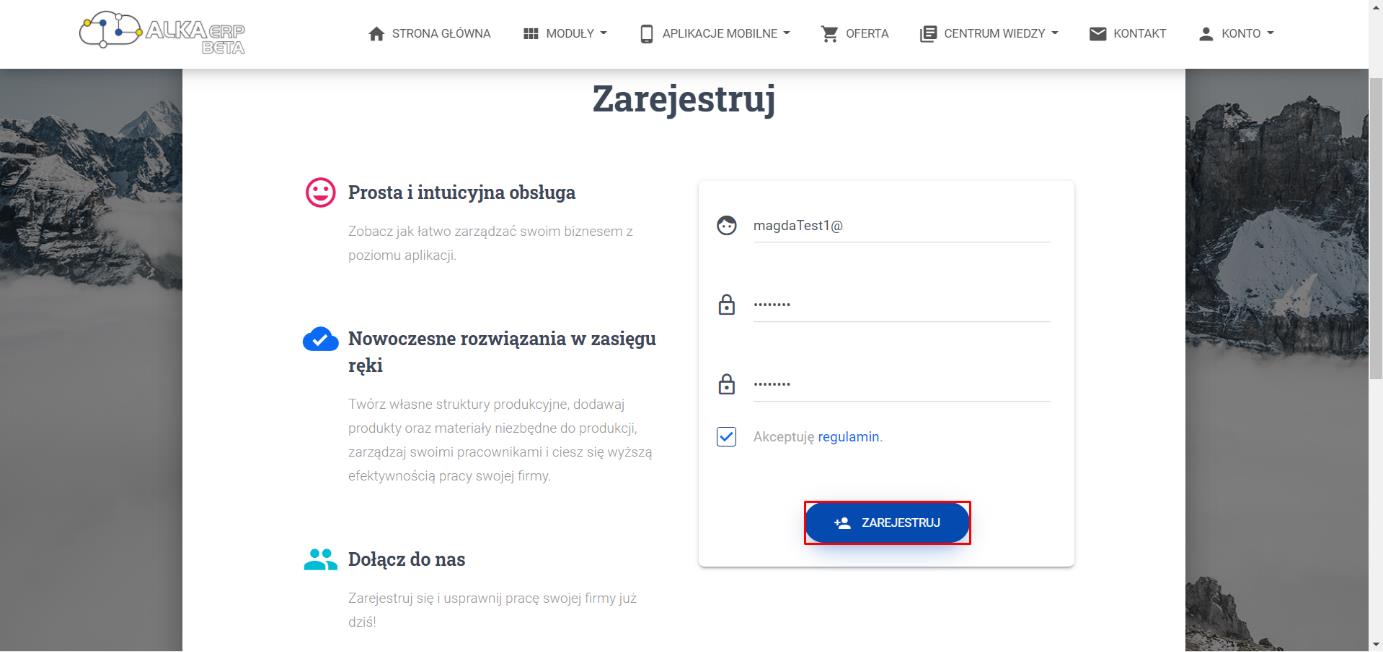This screenshot has width=1383, height=652.
Task: Uncheck the Akceptuję regulamin checkbox
Action: [727, 437]
